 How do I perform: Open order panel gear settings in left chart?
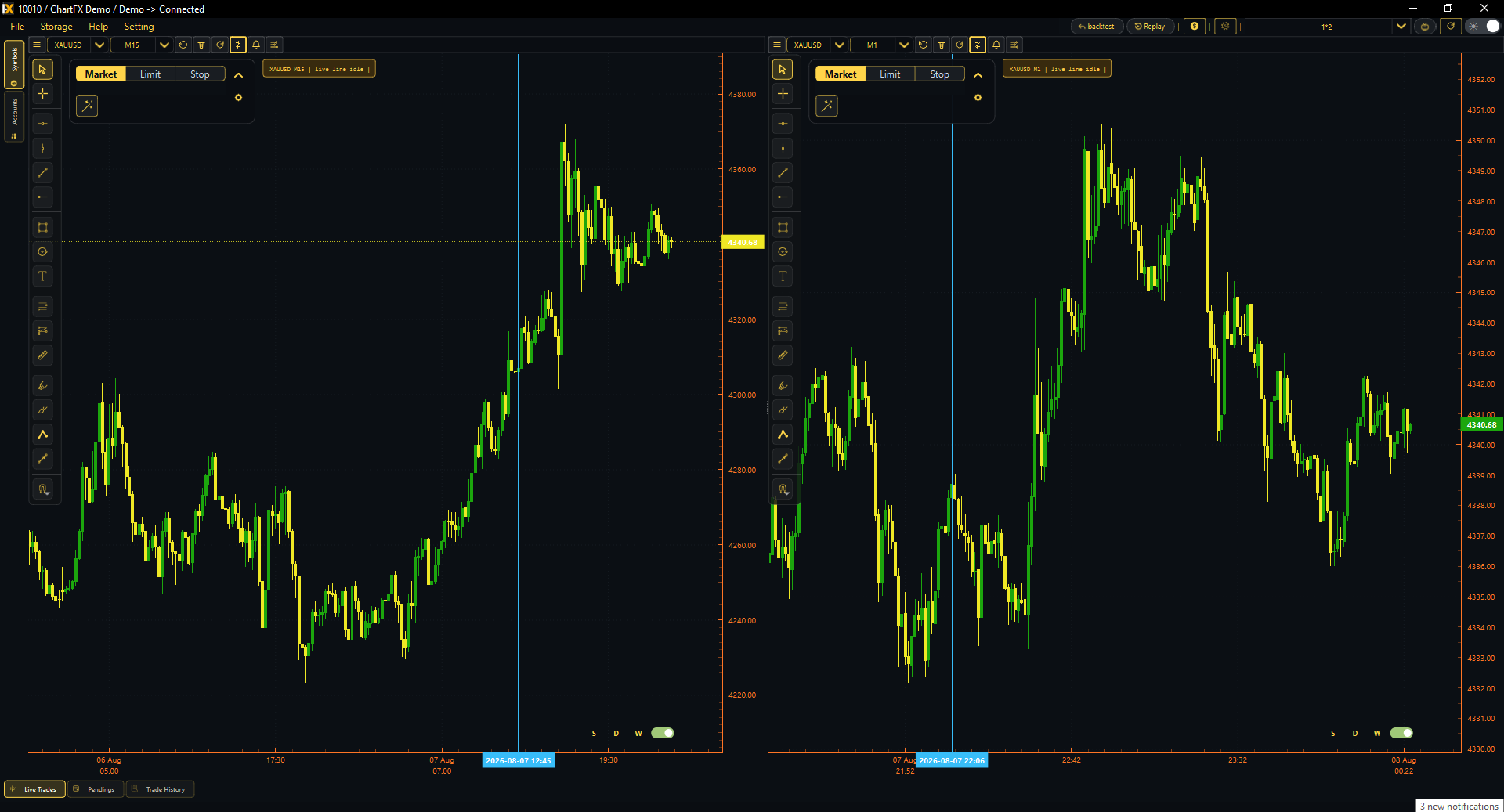point(239,98)
